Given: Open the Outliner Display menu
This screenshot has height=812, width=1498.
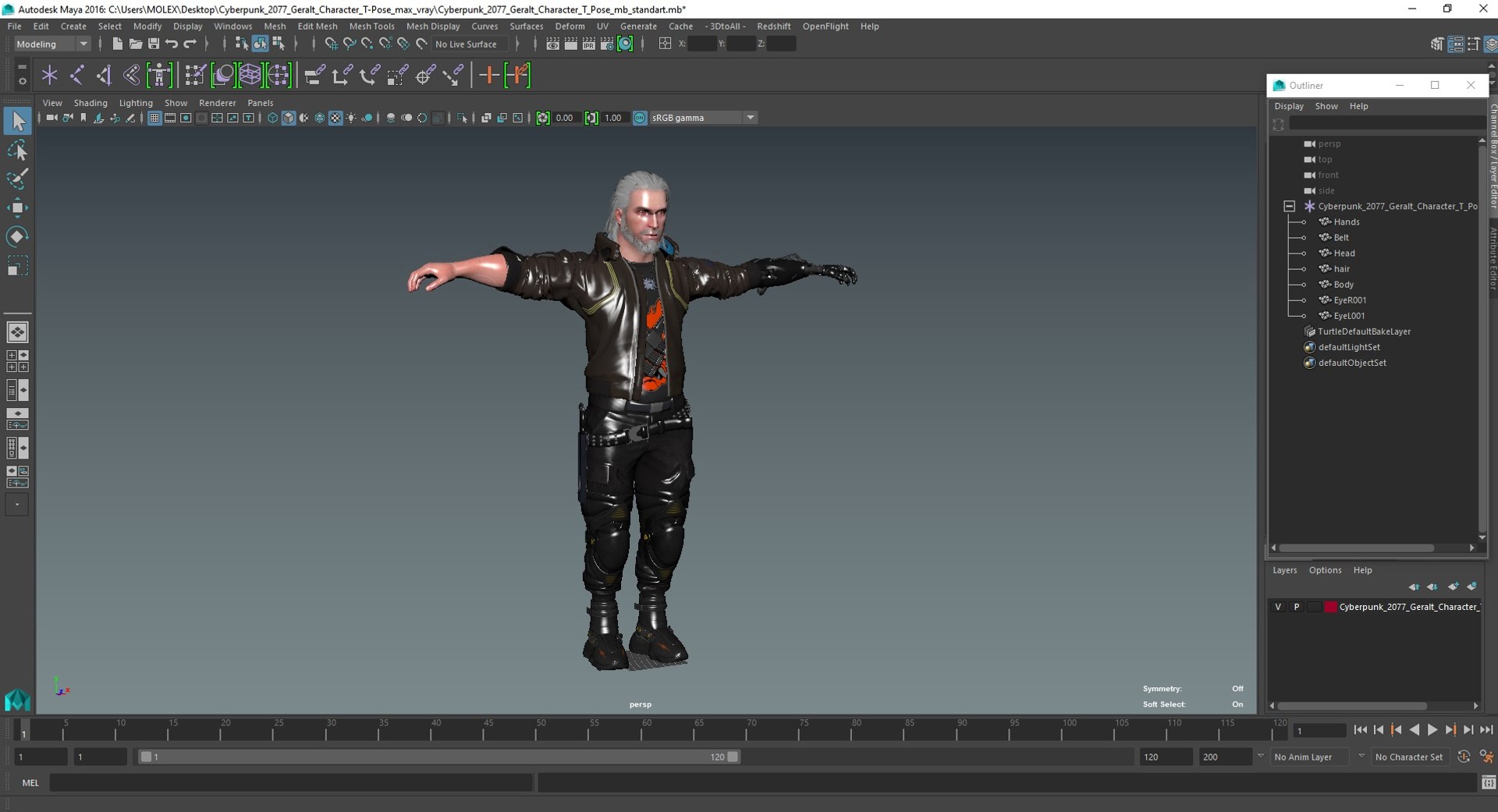Looking at the screenshot, I should click(x=1289, y=106).
